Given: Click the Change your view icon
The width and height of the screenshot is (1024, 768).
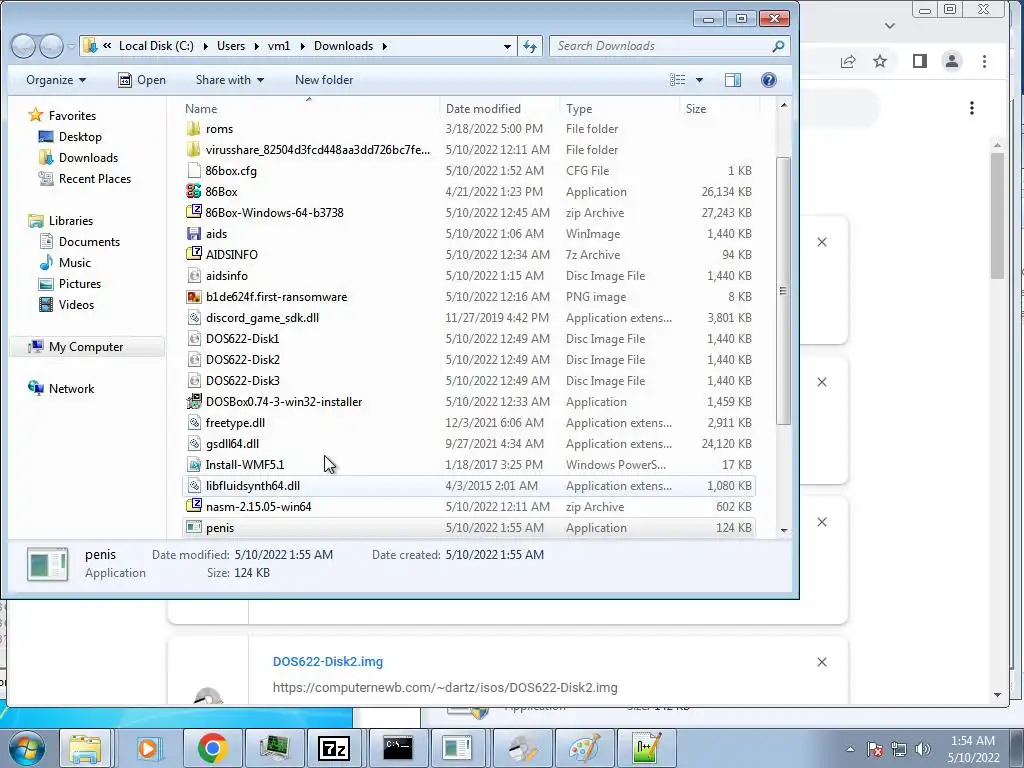Looking at the screenshot, I should click(678, 80).
